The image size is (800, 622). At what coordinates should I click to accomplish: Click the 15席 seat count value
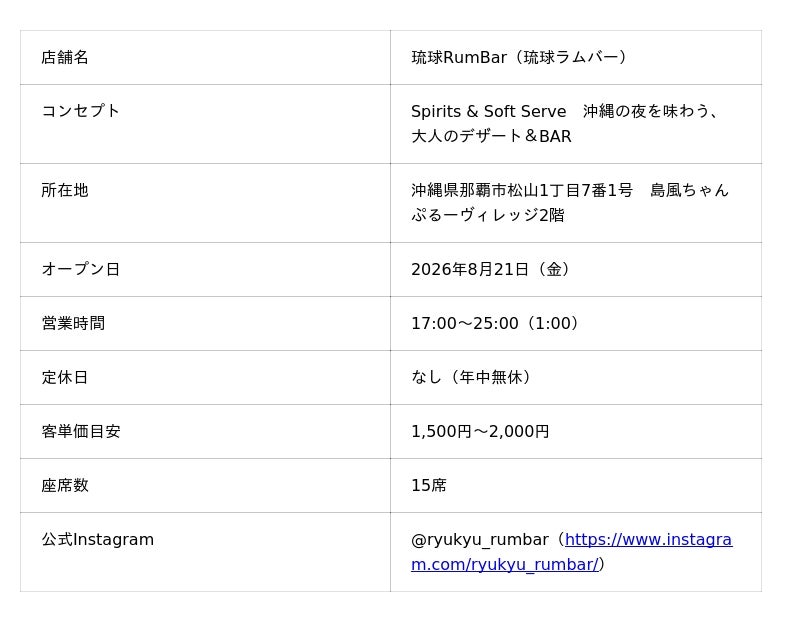click(429, 485)
